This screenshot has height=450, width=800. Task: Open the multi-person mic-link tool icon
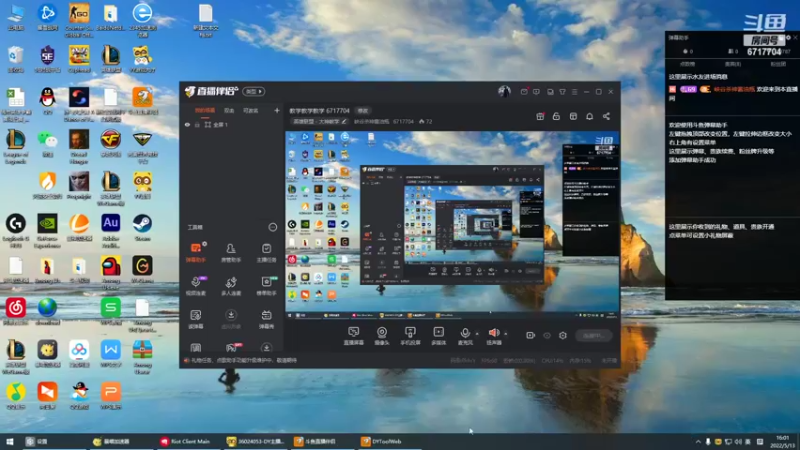[231, 286]
